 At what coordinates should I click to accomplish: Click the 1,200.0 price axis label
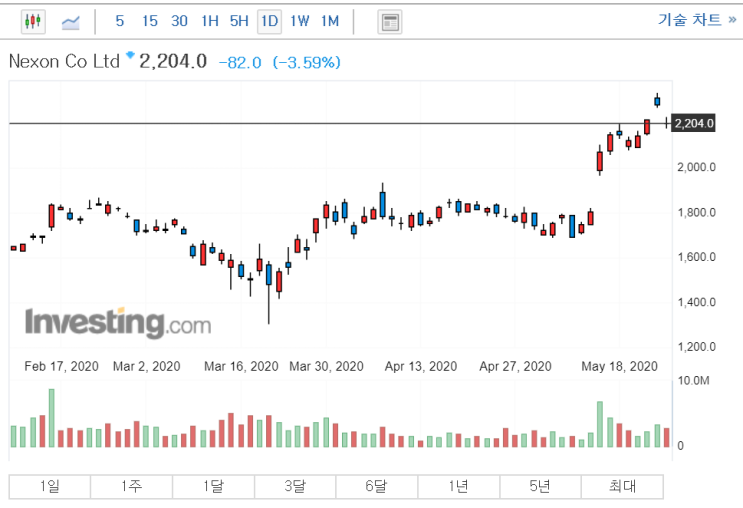click(697, 347)
